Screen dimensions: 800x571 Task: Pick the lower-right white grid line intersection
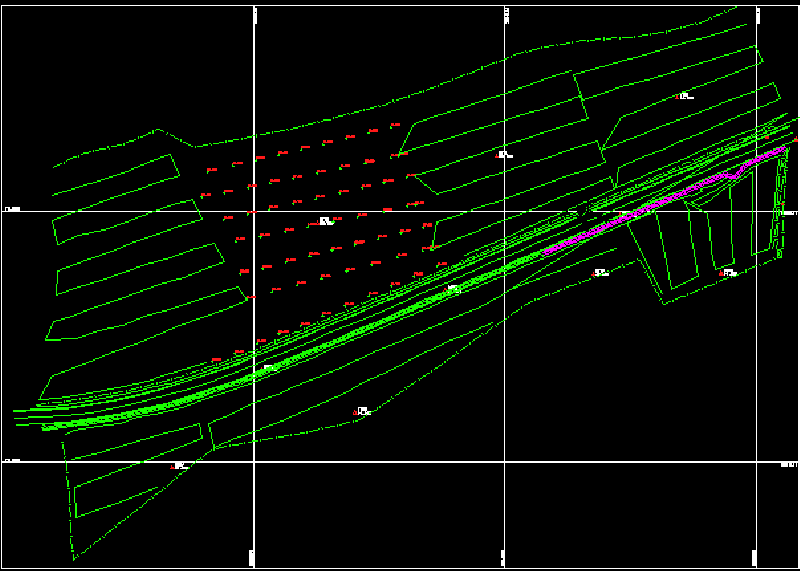tap(757, 462)
